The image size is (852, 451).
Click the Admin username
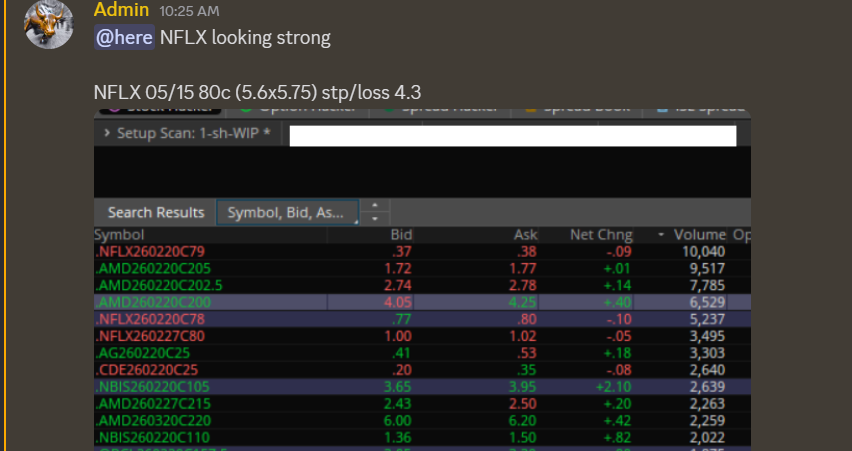121,10
